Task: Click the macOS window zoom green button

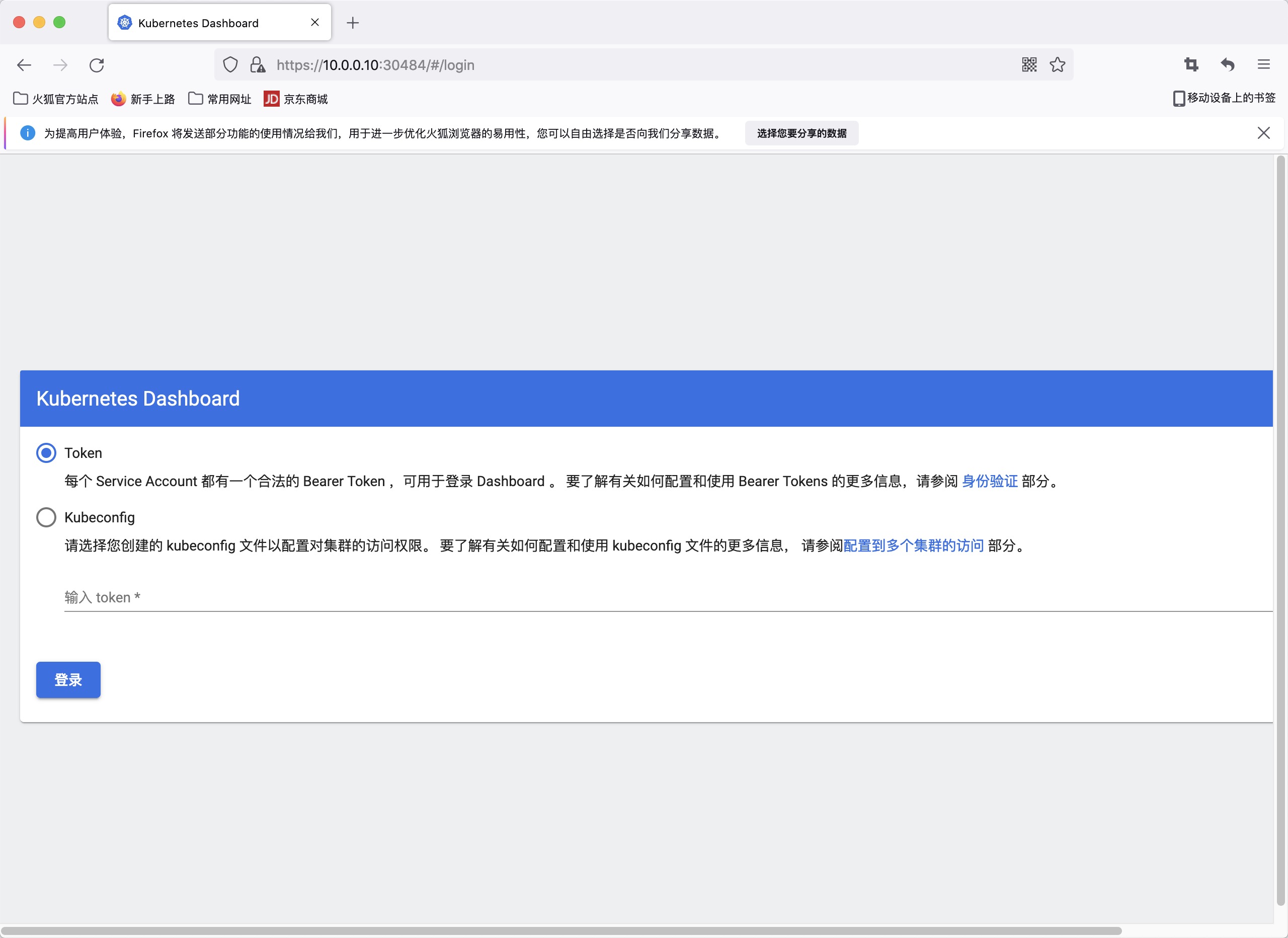Action: 59,22
